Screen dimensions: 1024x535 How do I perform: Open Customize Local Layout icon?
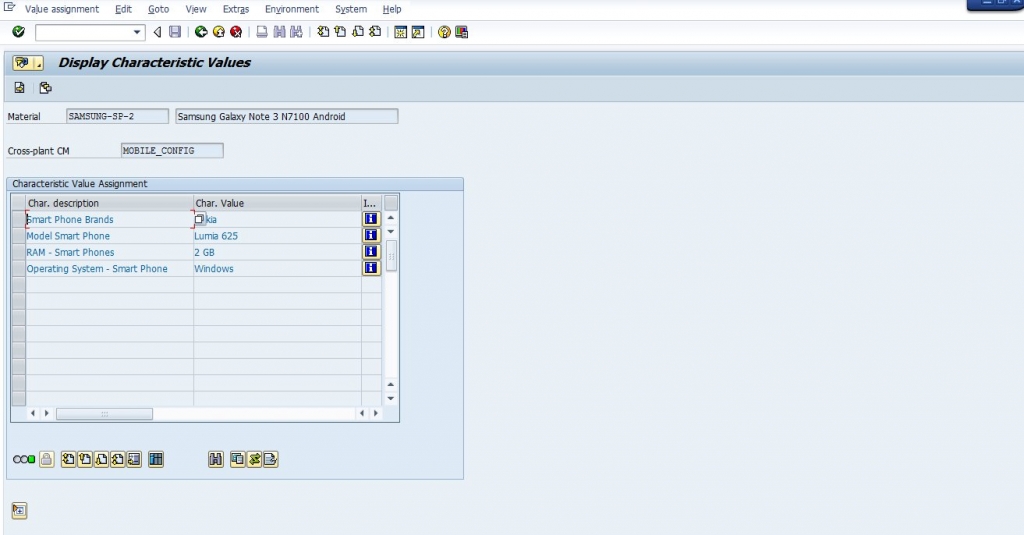click(462, 32)
